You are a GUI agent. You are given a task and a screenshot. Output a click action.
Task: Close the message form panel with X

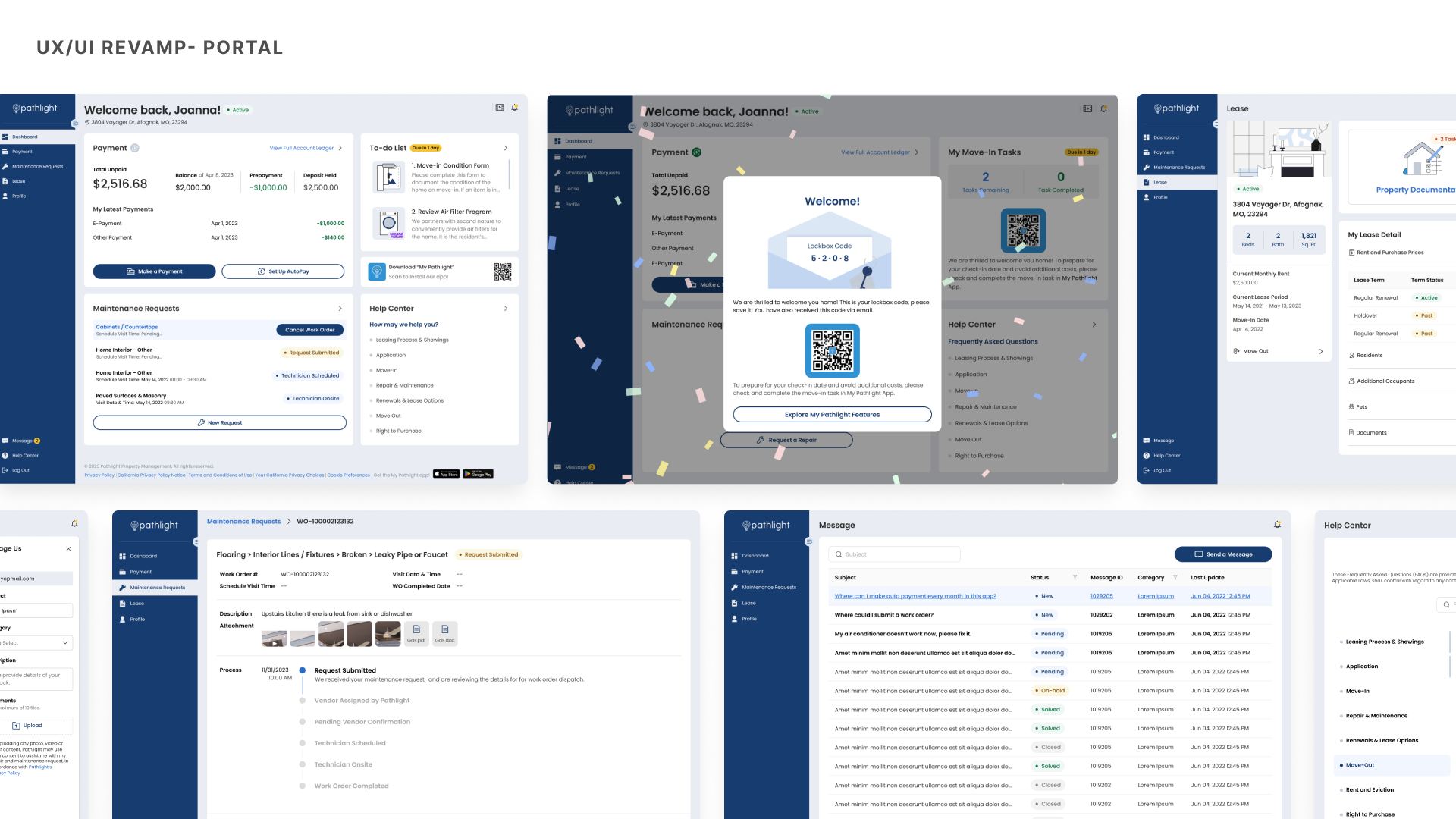68,549
